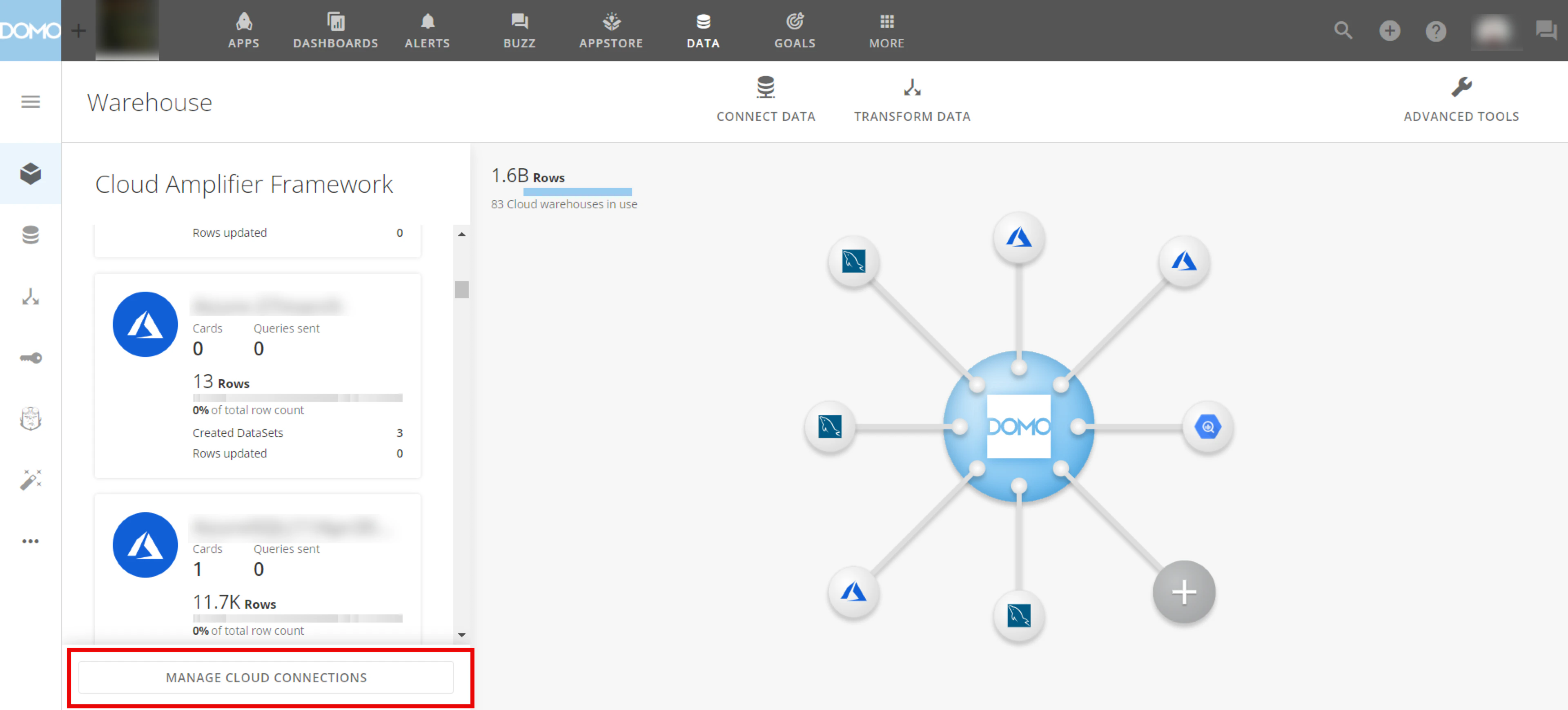Expand the More menu in top navigation
The height and width of the screenshot is (710, 1568).
887,31
